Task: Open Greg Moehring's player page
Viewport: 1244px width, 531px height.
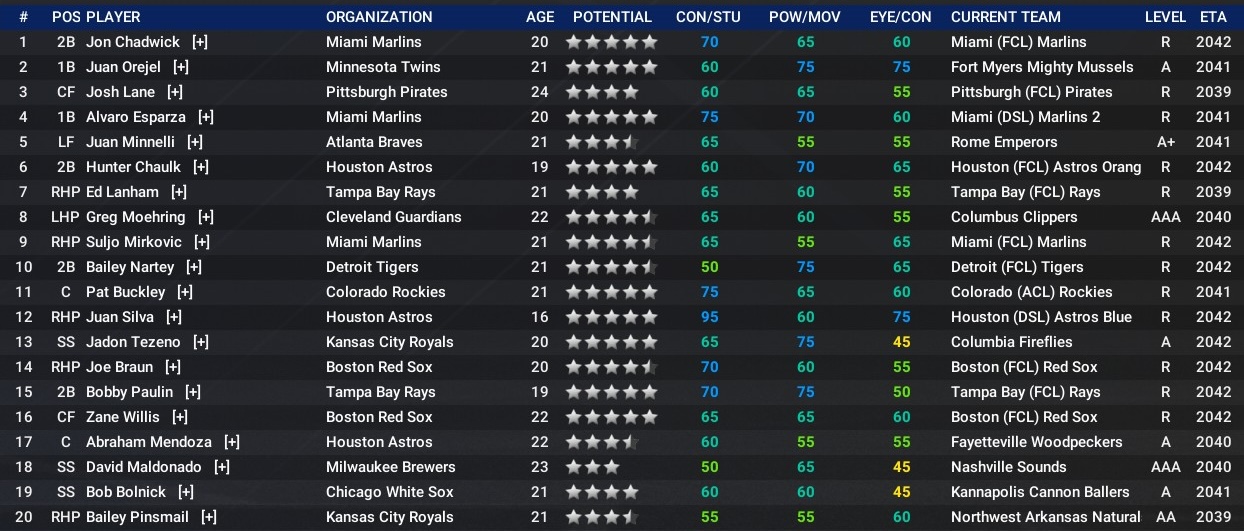Action: click(x=136, y=217)
